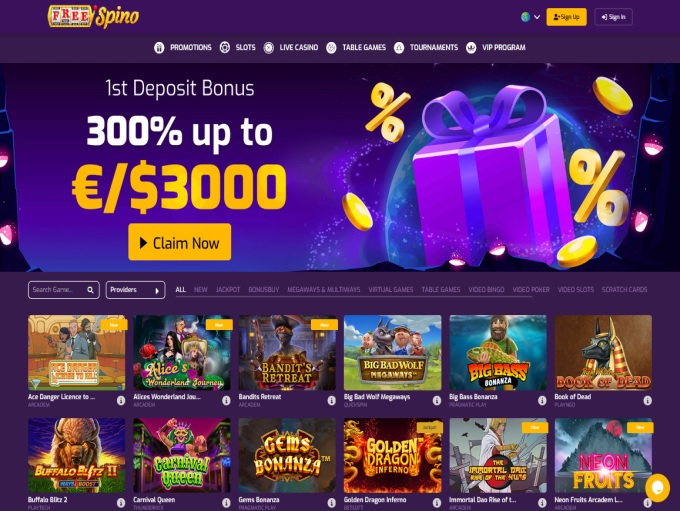The image size is (680, 511).
Task: Open the live chat bubble
Action: [657, 488]
